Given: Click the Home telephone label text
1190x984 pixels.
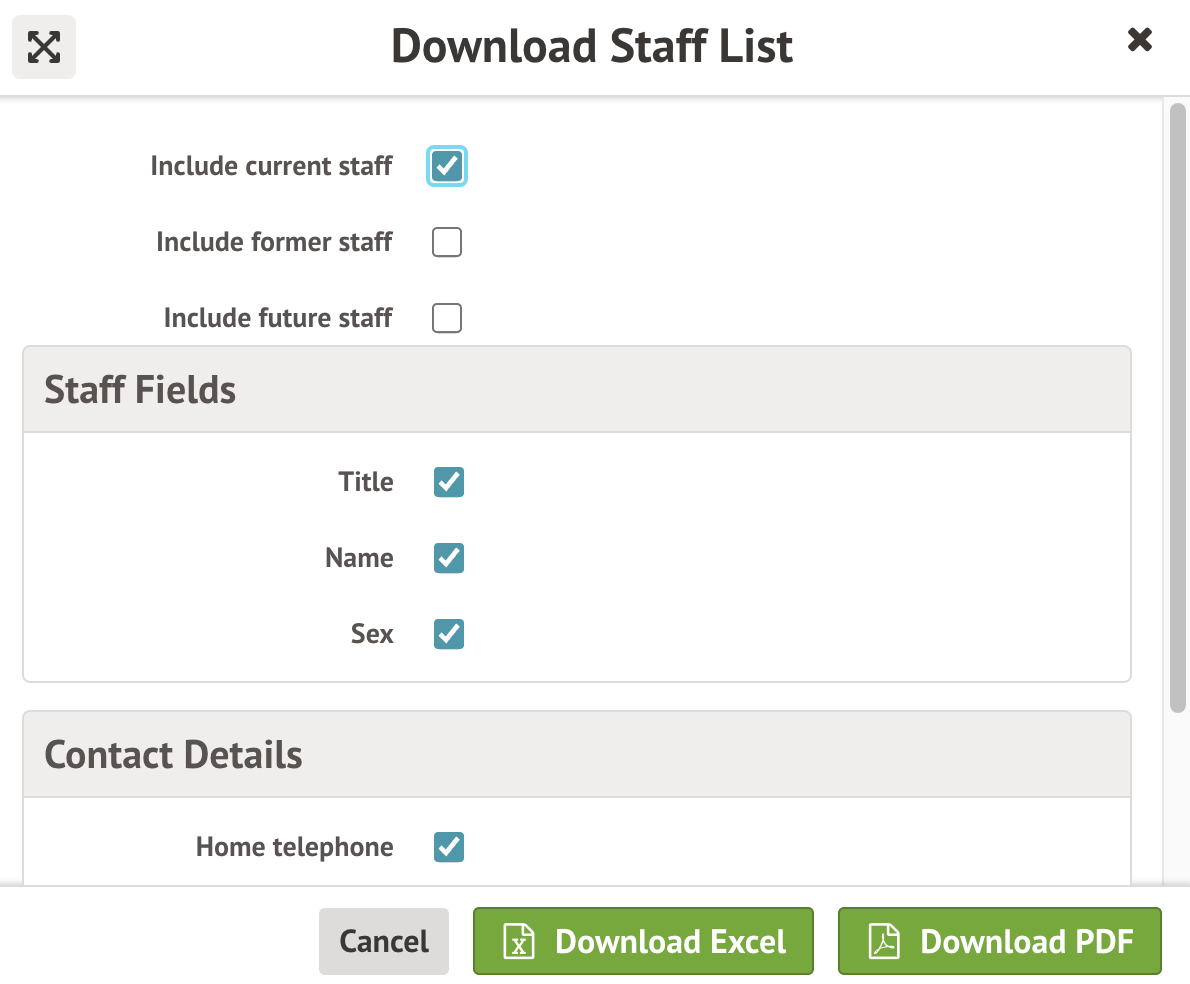Looking at the screenshot, I should click(x=294, y=848).
